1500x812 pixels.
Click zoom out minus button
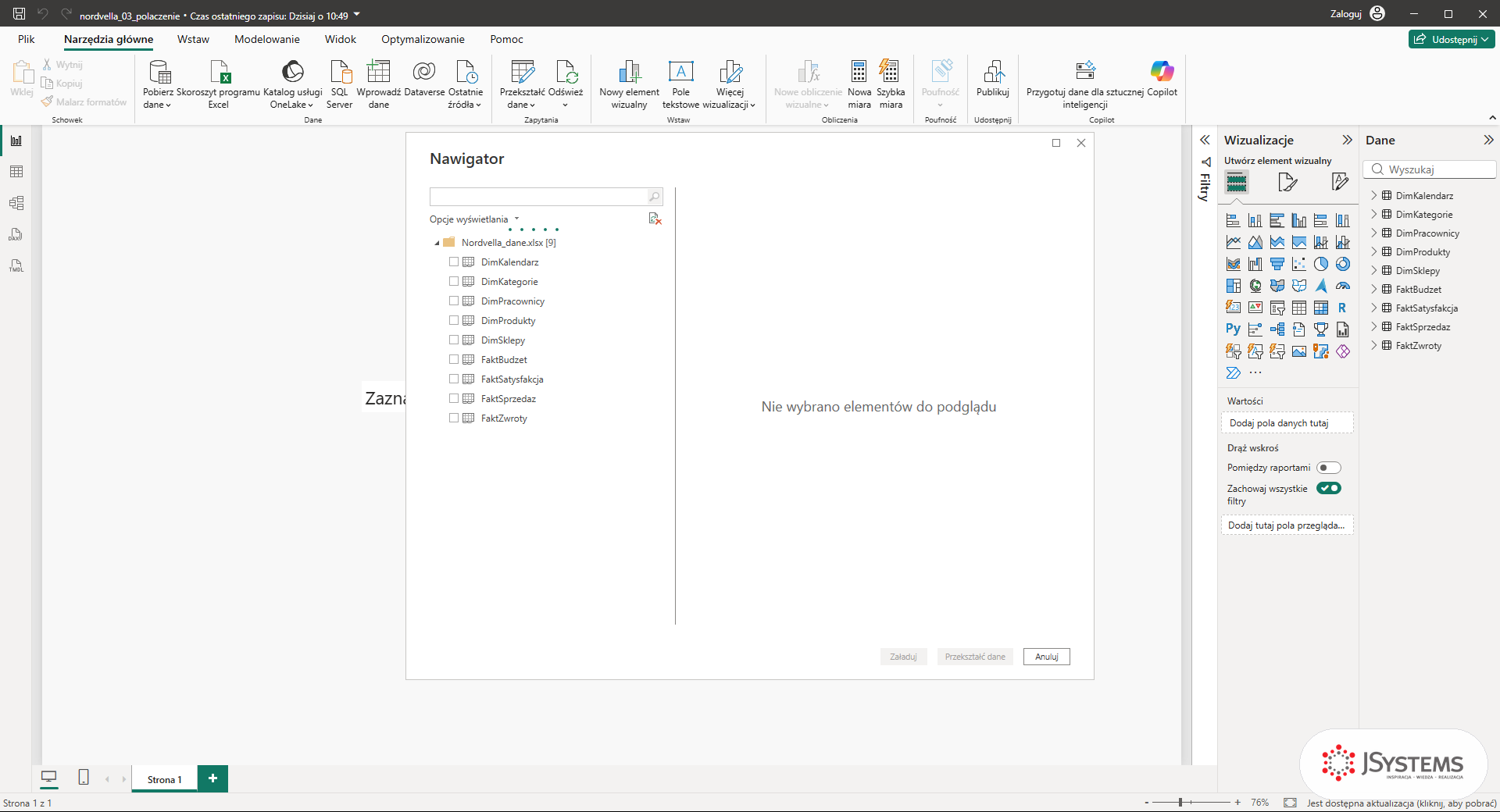point(1146,802)
